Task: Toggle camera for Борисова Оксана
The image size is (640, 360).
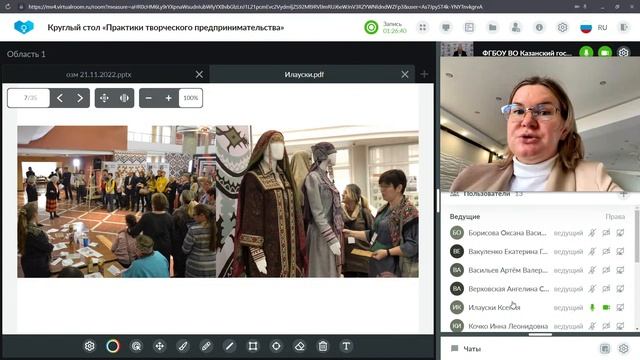Action: pyautogui.click(x=606, y=233)
